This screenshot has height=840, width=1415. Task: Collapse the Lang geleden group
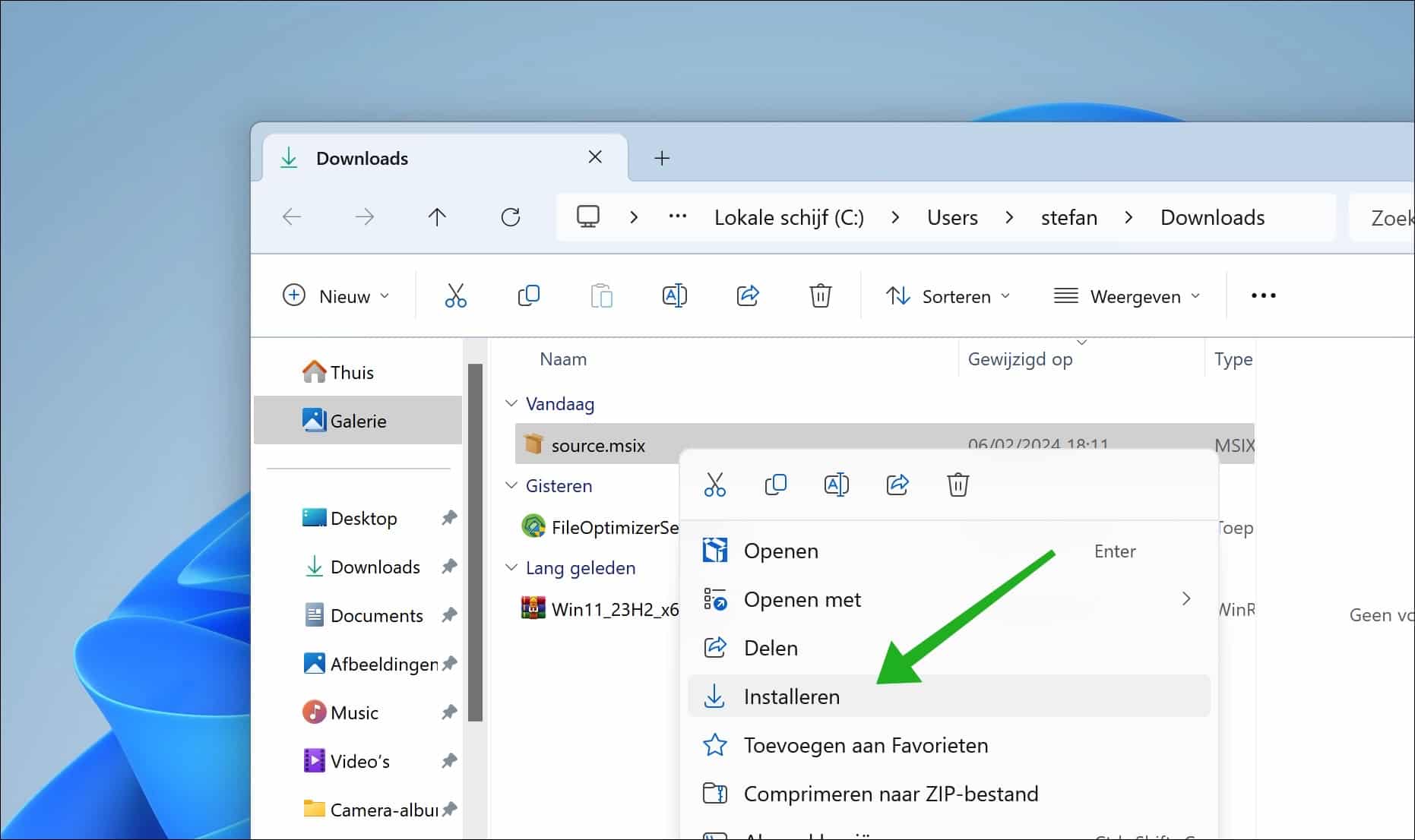coord(511,567)
